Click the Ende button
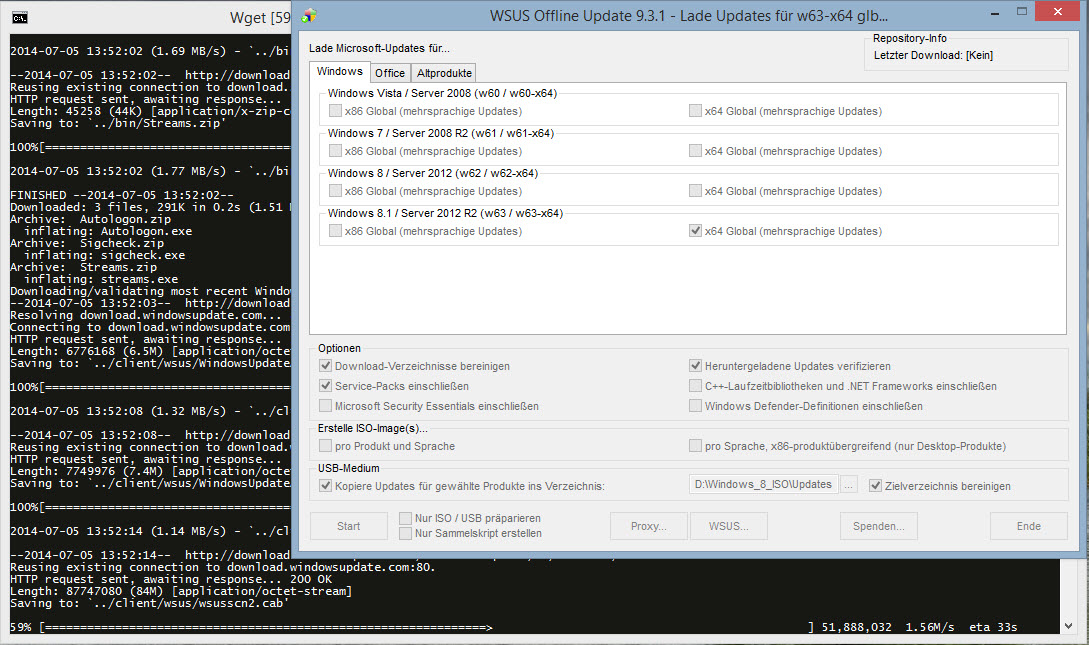Image resolution: width=1089 pixels, height=645 pixels. (x=1029, y=526)
